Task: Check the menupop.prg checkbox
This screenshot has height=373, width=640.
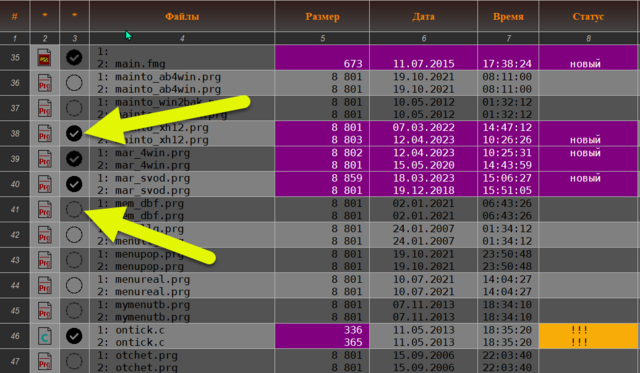Action: point(74,260)
